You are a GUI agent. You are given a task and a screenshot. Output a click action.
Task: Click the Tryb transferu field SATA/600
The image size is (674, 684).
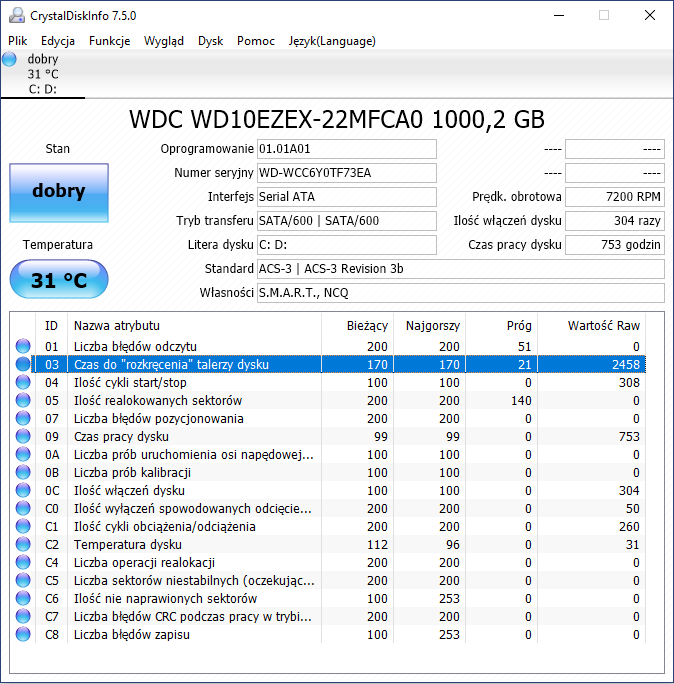pyautogui.click(x=347, y=221)
